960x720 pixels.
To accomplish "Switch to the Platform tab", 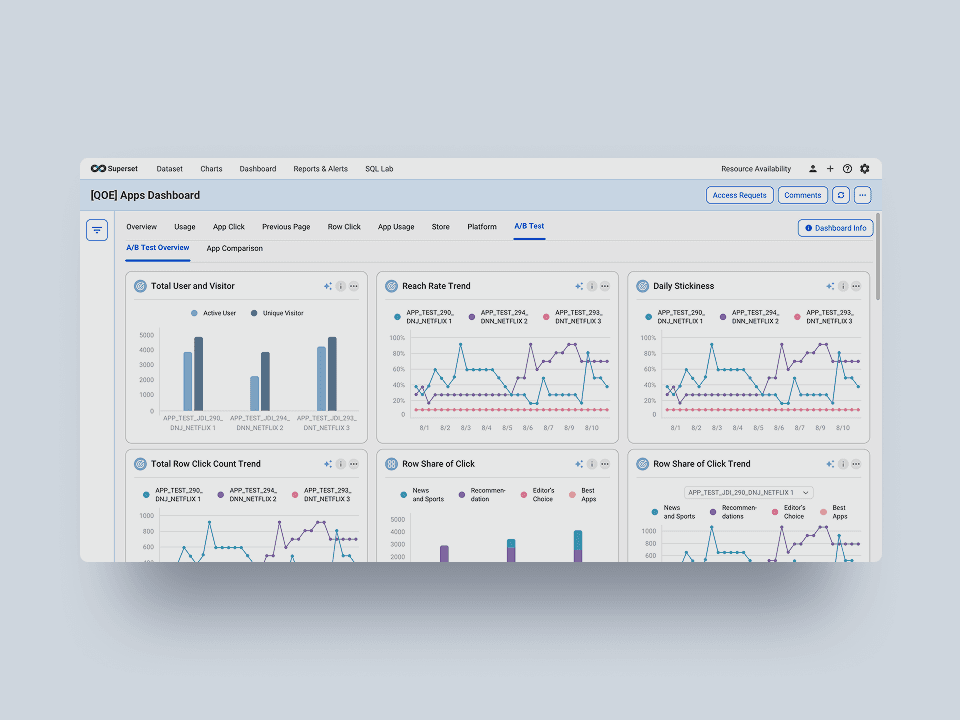I will click(482, 227).
